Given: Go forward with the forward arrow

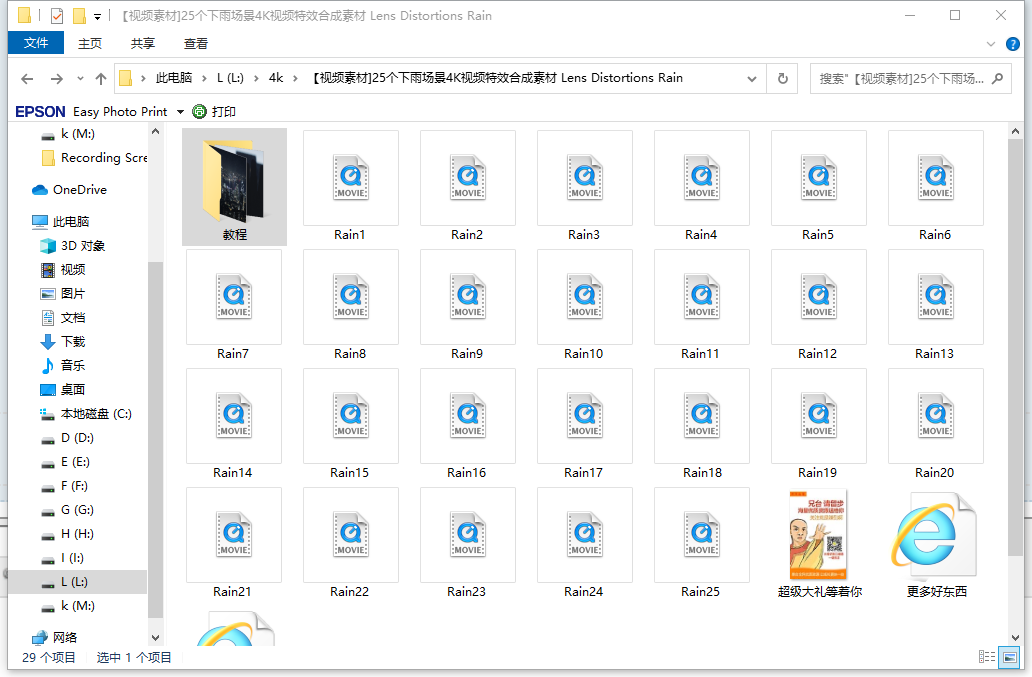Looking at the screenshot, I should (x=57, y=79).
